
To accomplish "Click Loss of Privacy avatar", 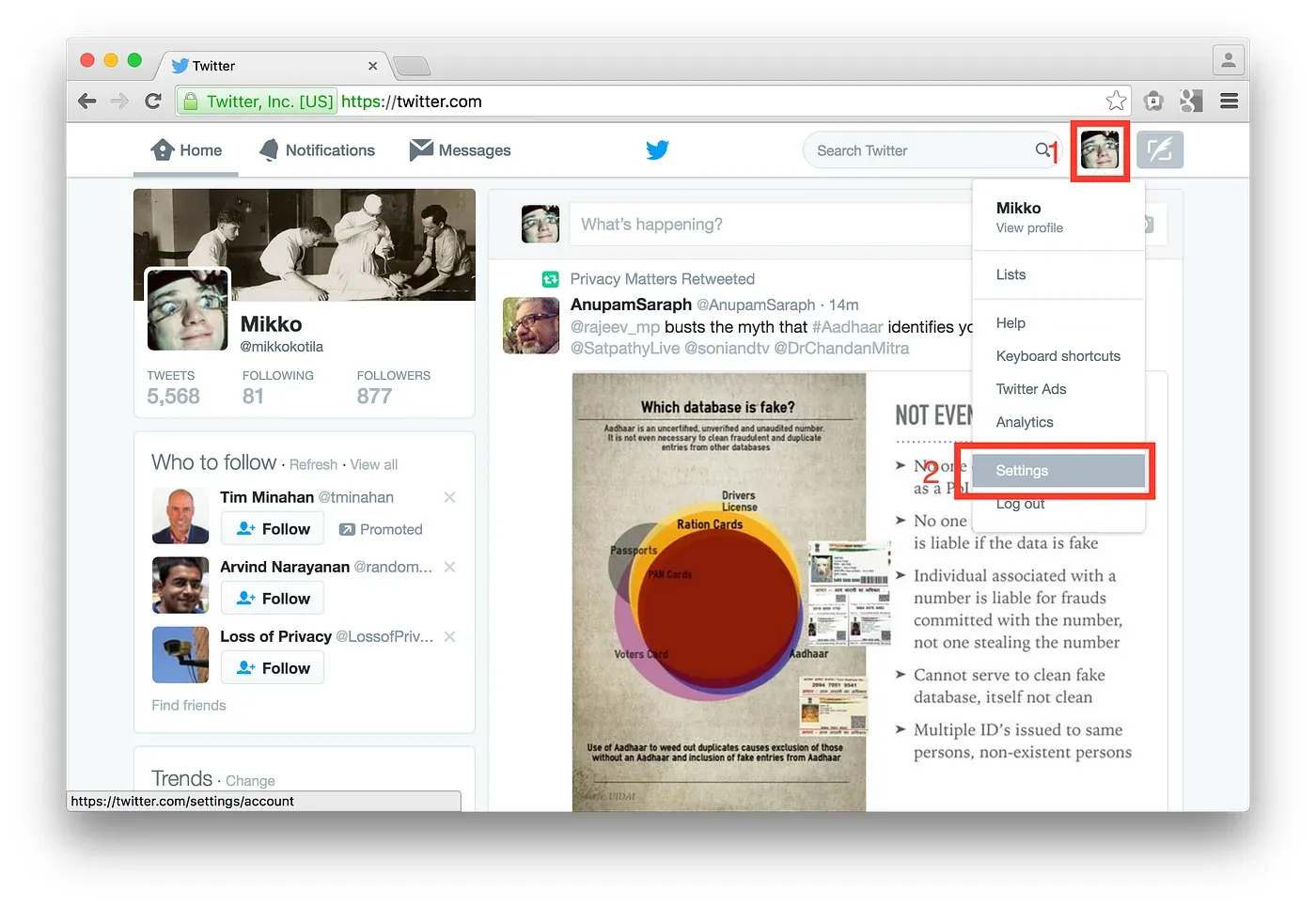I will coord(180,655).
